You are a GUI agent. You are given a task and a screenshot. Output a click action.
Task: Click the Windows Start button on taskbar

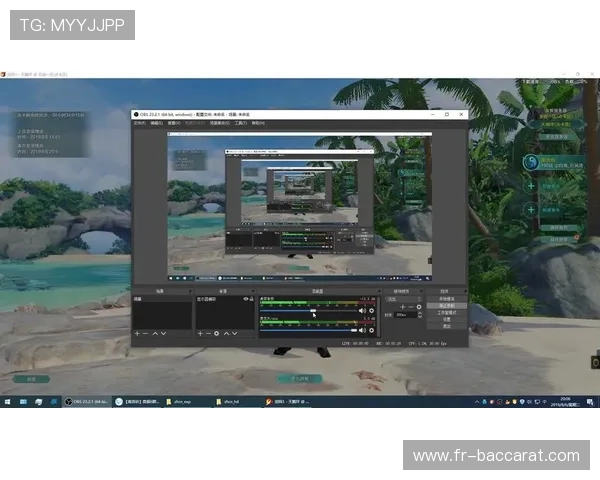click(x=7, y=401)
